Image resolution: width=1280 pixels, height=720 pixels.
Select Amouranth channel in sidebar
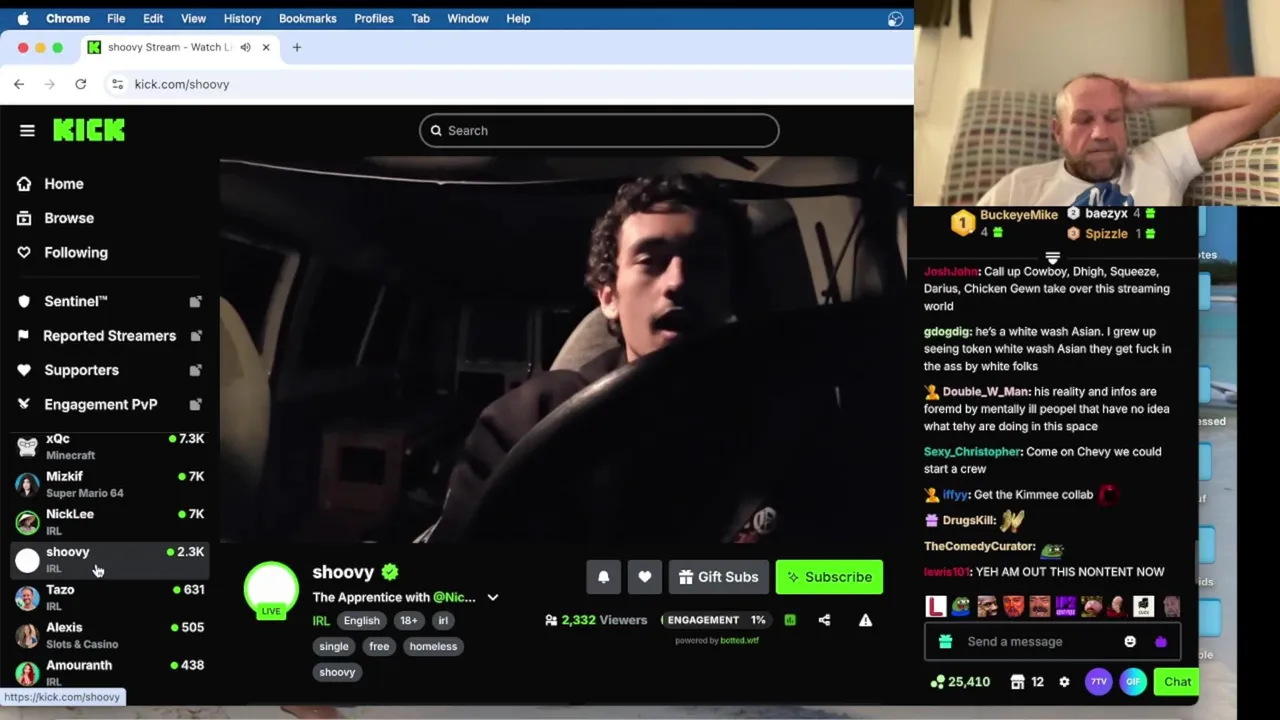[x=110, y=672]
